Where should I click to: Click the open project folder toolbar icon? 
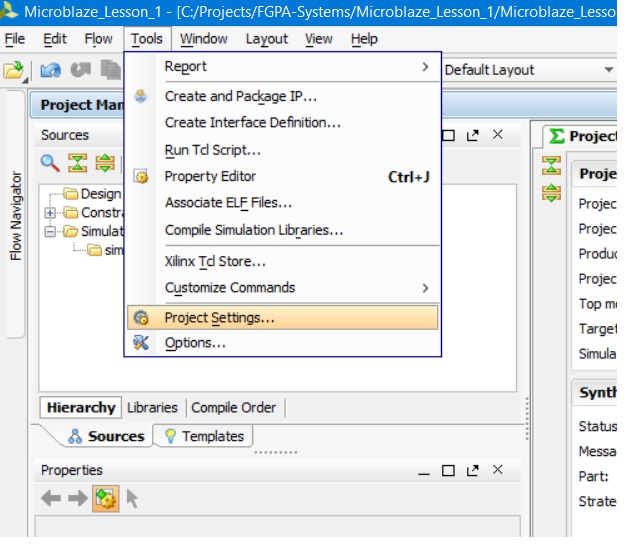point(13,70)
